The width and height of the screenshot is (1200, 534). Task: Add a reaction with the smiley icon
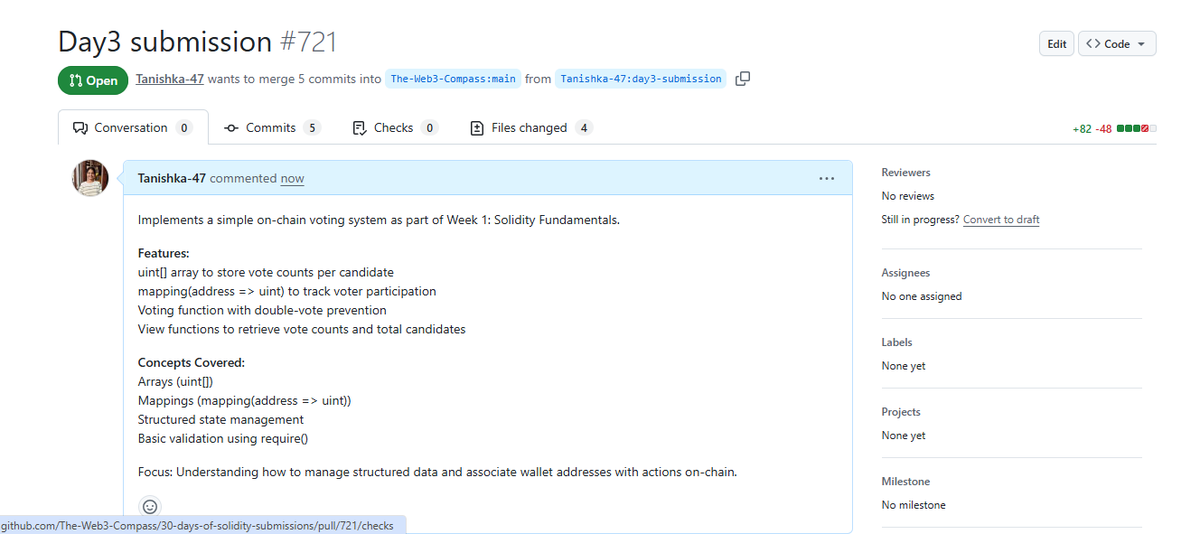coord(150,507)
